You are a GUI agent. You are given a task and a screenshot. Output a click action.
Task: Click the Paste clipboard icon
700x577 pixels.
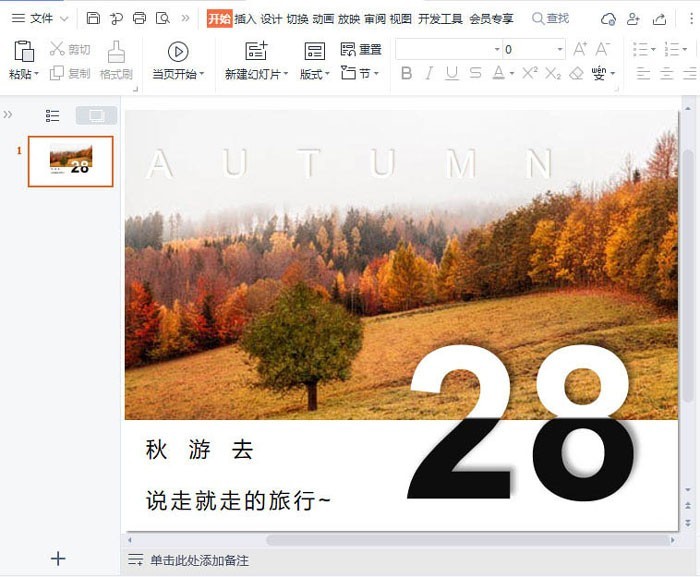[24, 51]
